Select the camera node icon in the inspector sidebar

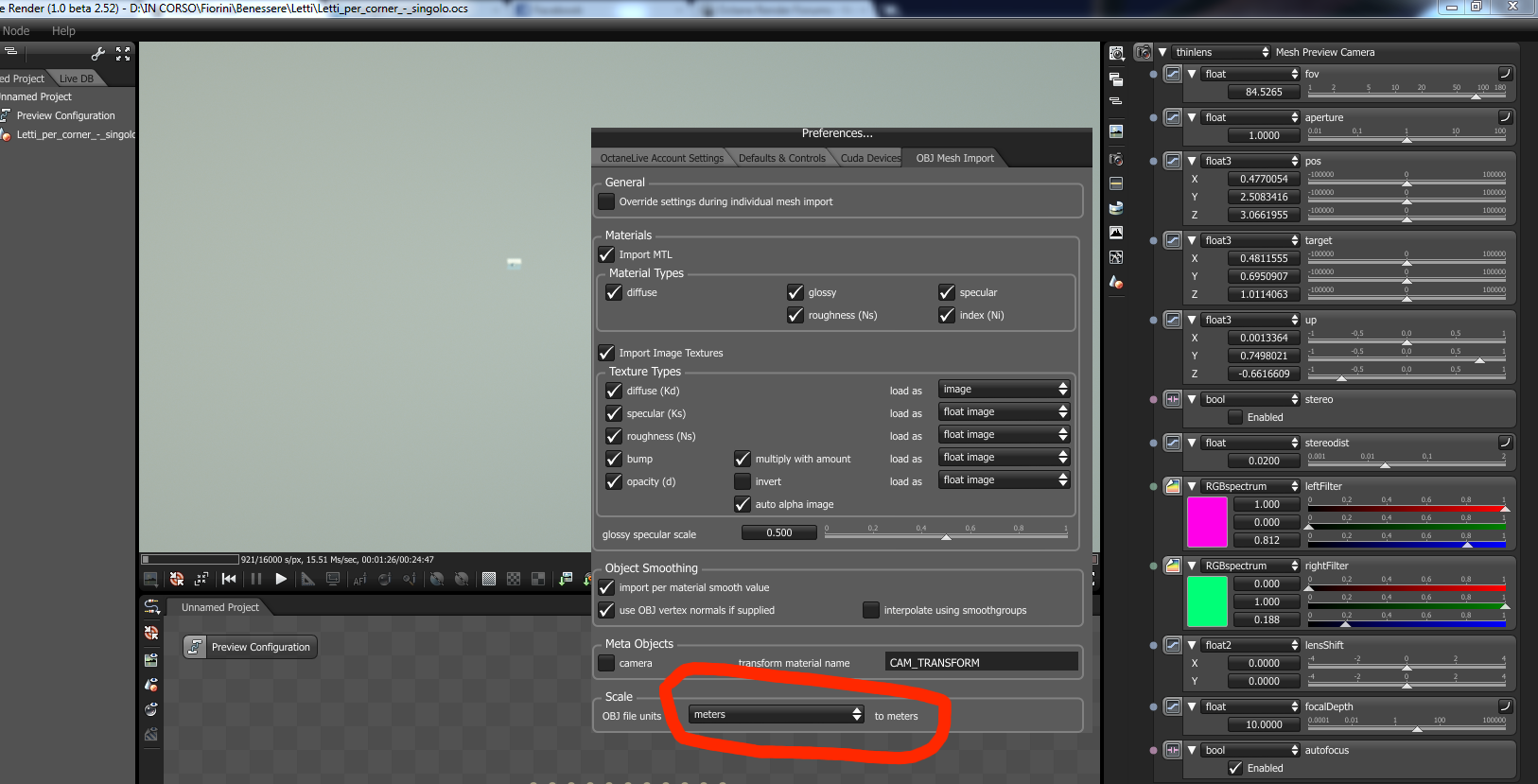[1116, 158]
